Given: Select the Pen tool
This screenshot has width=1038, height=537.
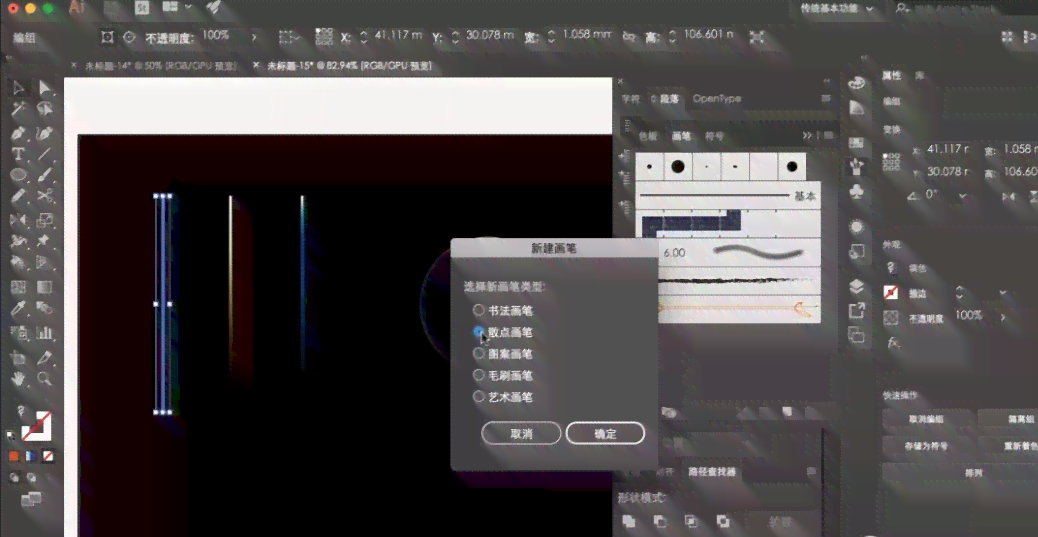Looking at the screenshot, I should (19, 133).
